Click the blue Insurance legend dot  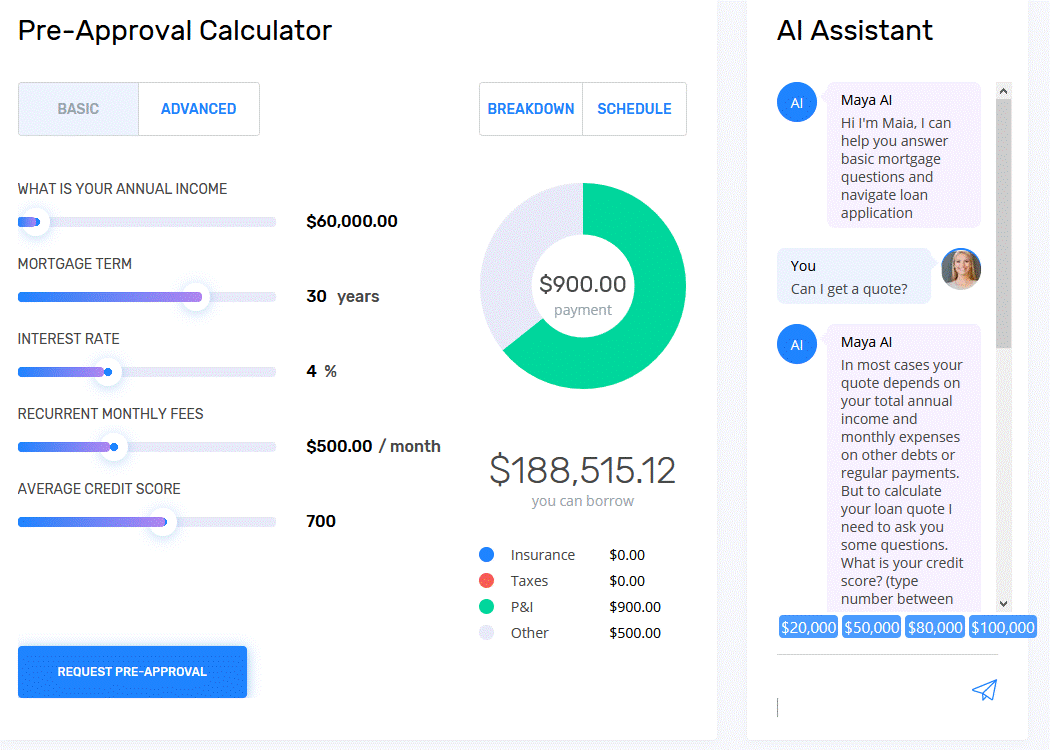click(x=487, y=554)
